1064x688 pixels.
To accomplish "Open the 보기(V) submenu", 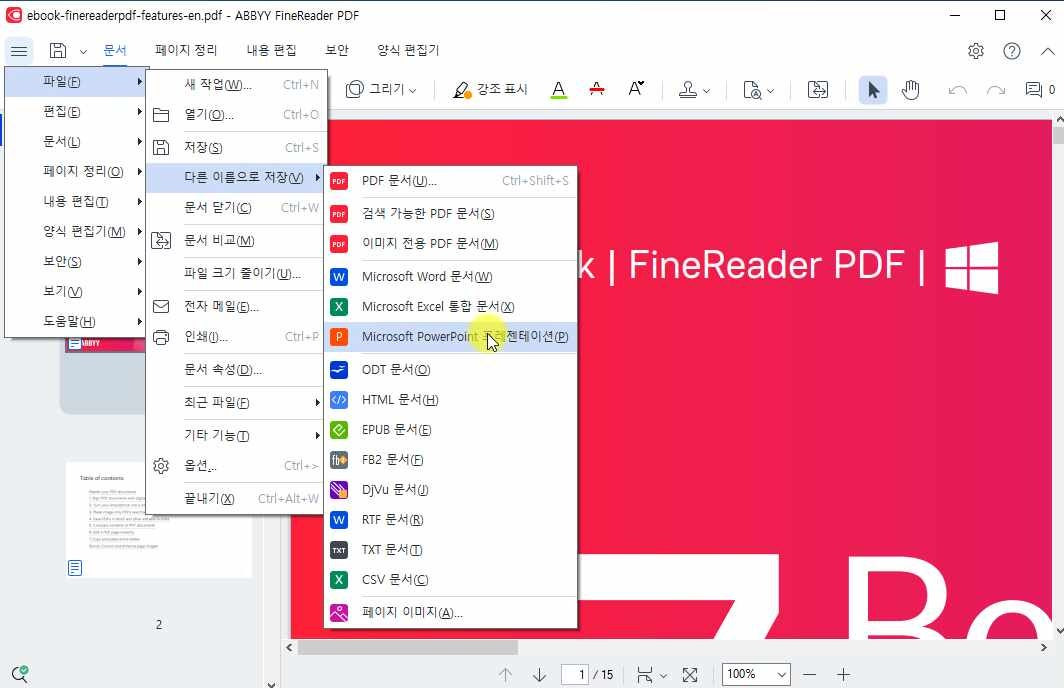I will click(x=76, y=292).
